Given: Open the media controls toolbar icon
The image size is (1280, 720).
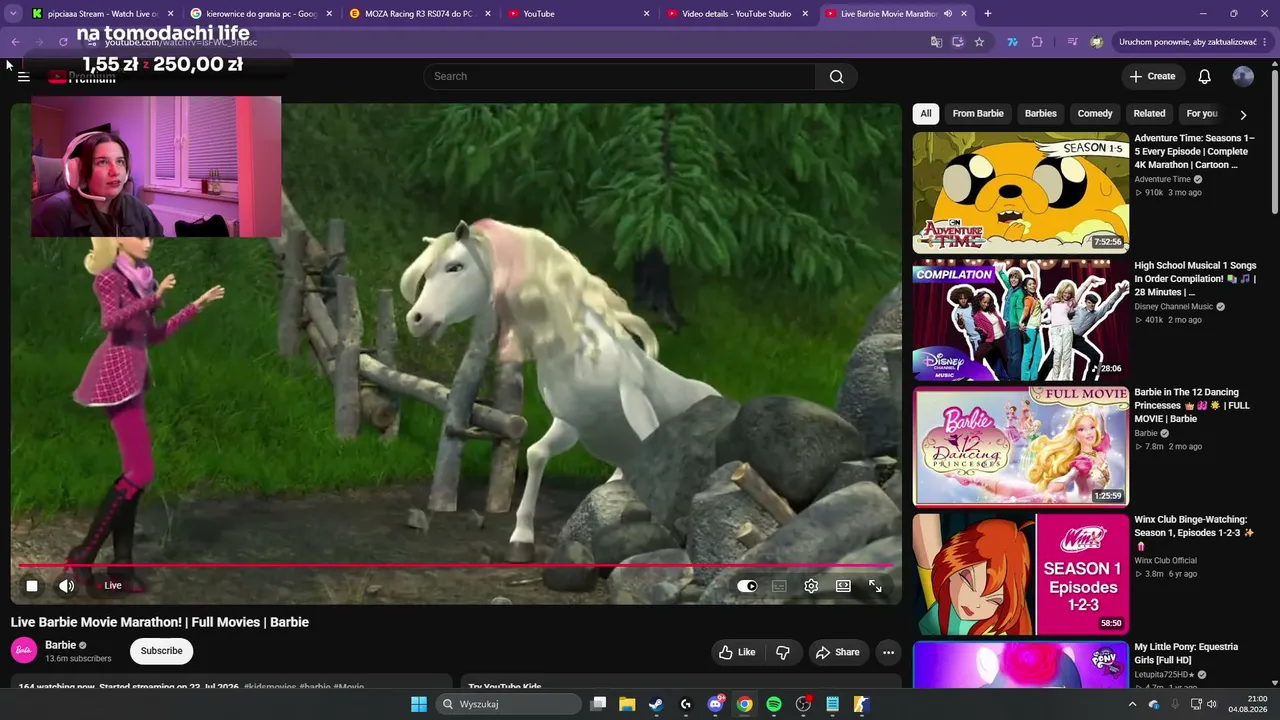Looking at the screenshot, I should (1072, 42).
